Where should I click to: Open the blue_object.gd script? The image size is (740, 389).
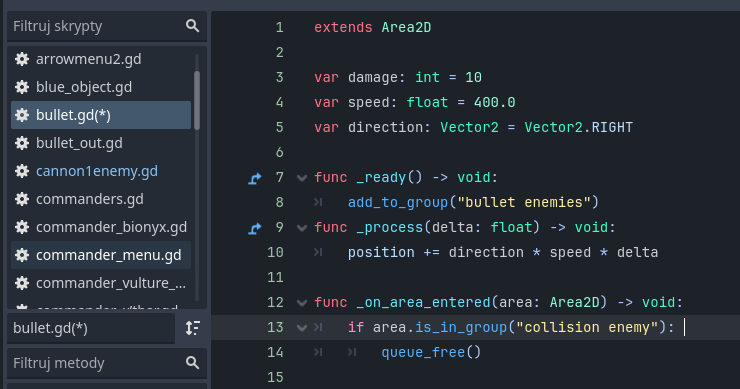coord(101,87)
